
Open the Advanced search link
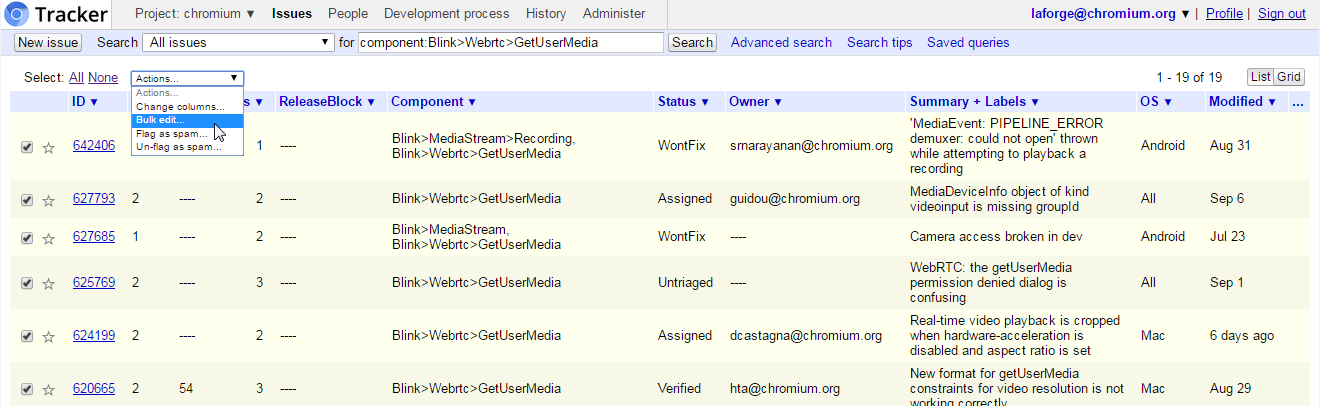click(781, 42)
